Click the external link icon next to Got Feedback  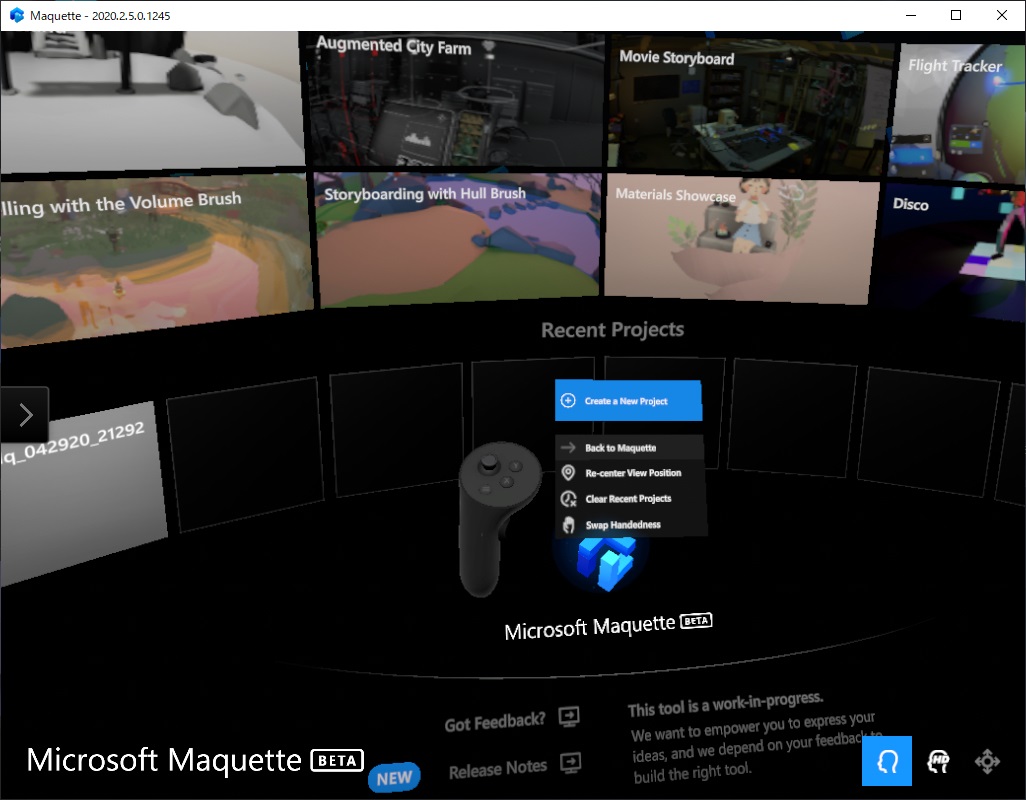pyautogui.click(x=569, y=717)
